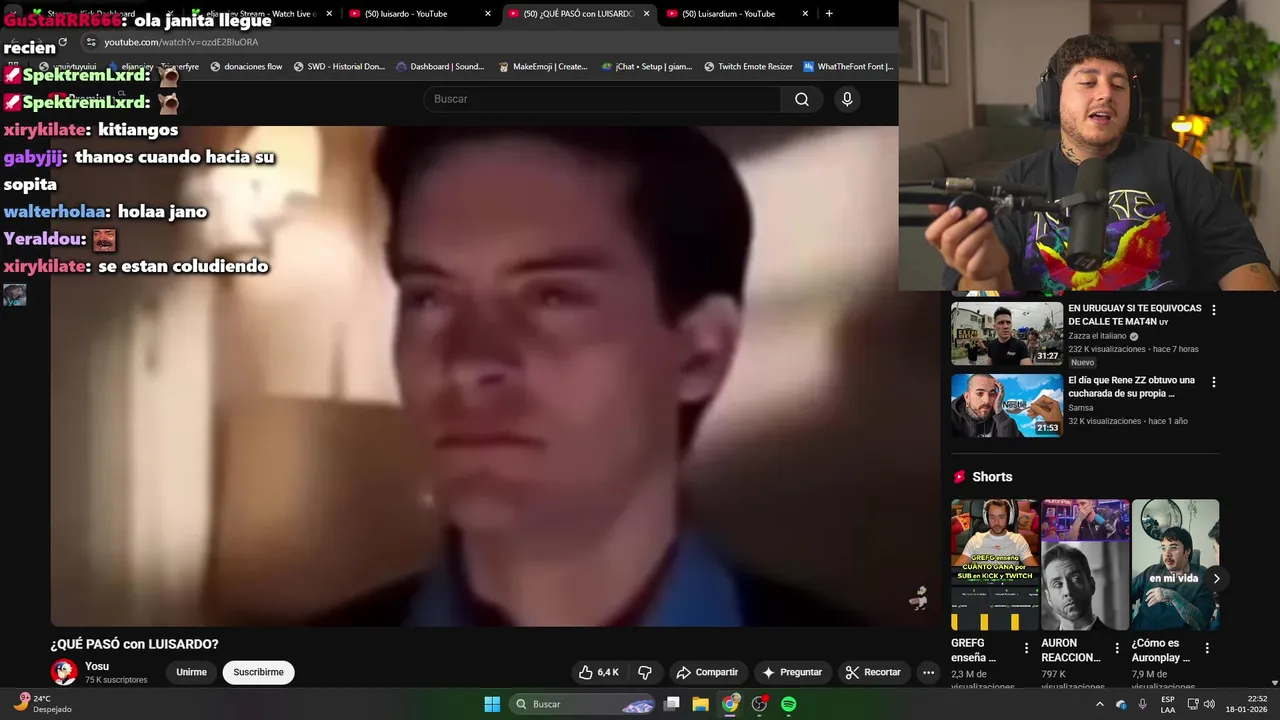The width and height of the screenshot is (1280, 720).
Task: Open the Yosu channel name link
Action: [x=97, y=666]
